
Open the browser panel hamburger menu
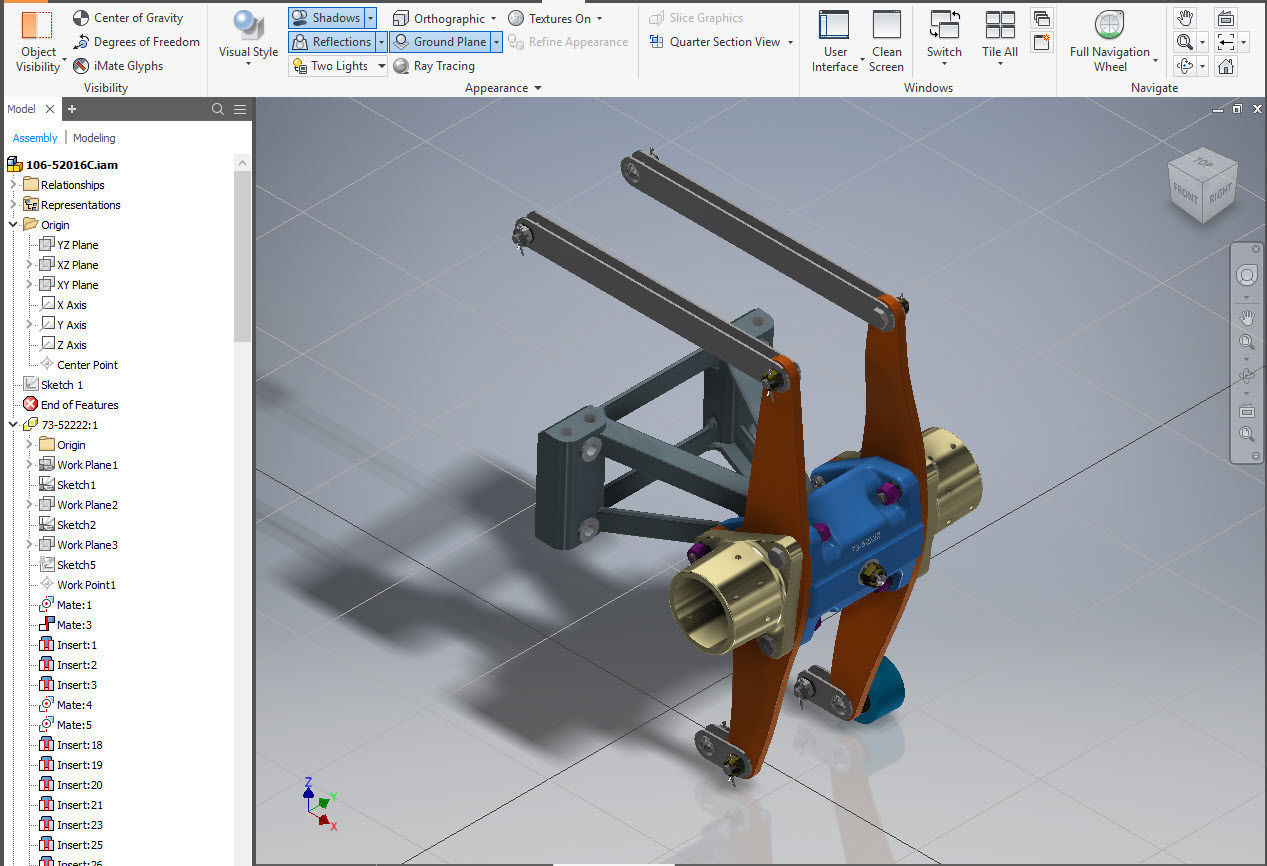pyautogui.click(x=240, y=109)
